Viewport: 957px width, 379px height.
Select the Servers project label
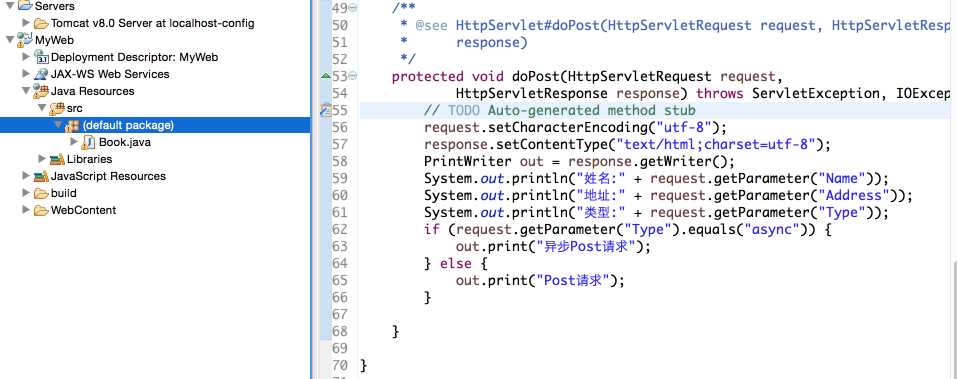click(55, 6)
